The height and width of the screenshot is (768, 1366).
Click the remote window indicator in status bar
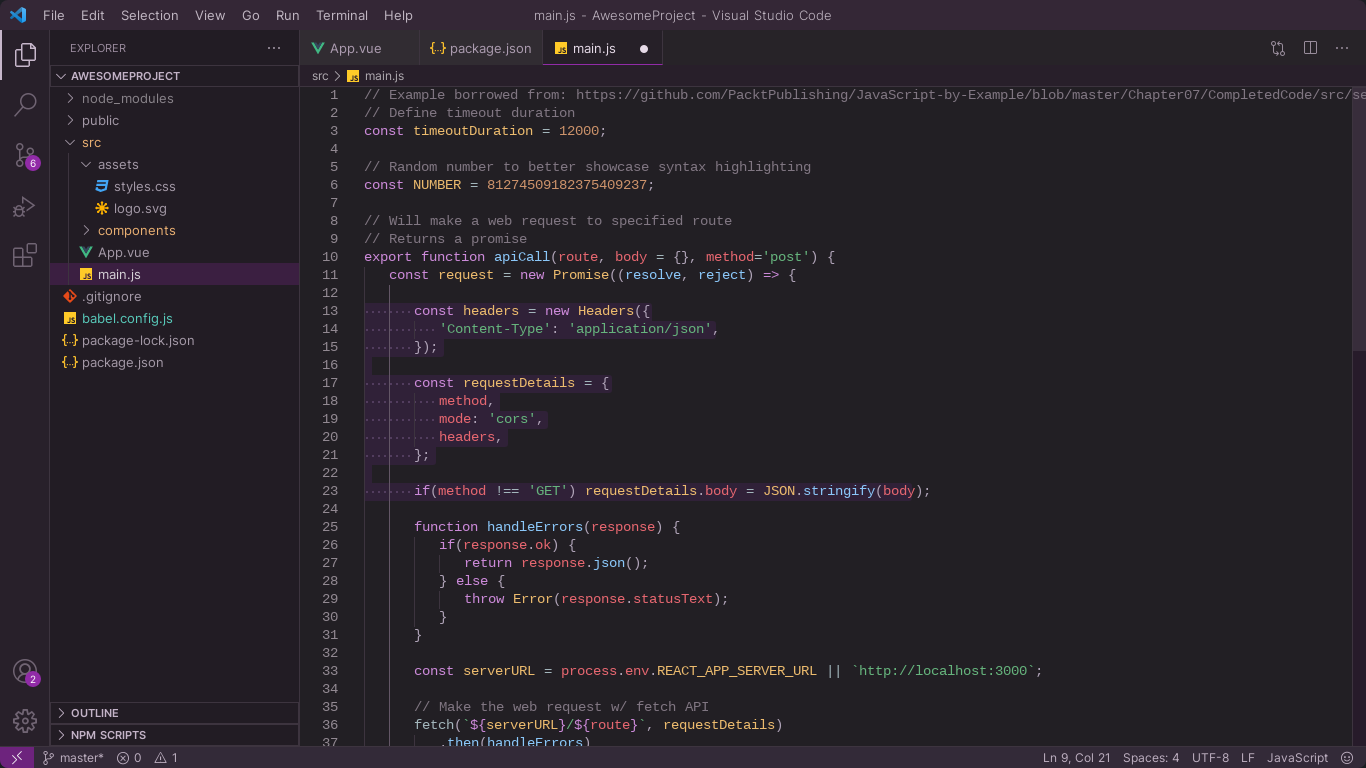tap(17, 758)
